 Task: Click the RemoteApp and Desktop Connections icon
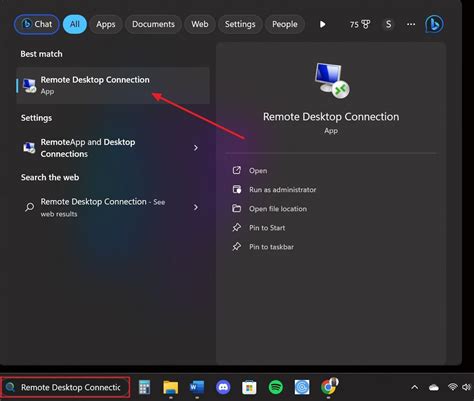29,148
